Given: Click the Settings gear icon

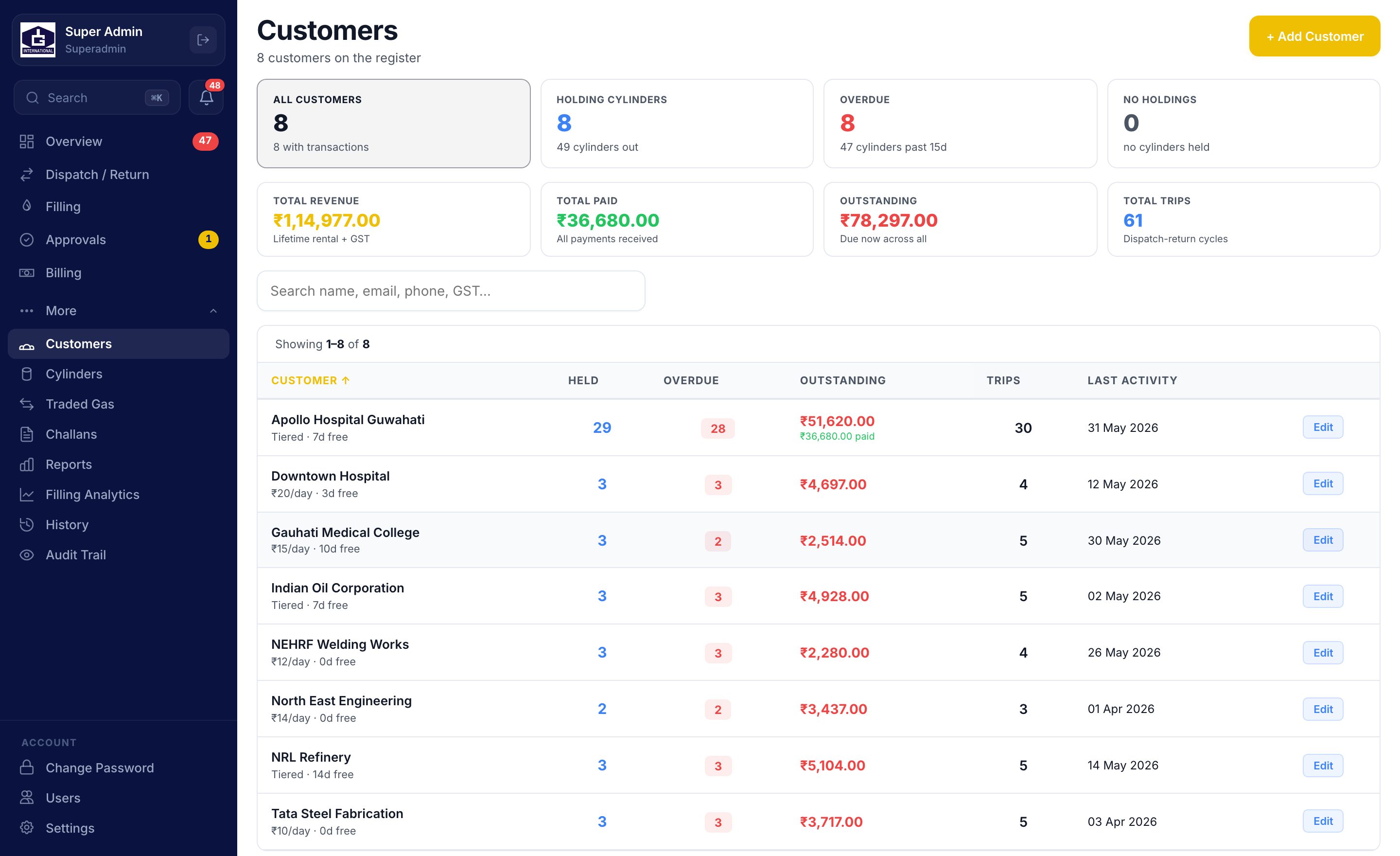Looking at the screenshot, I should [x=27, y=828].
